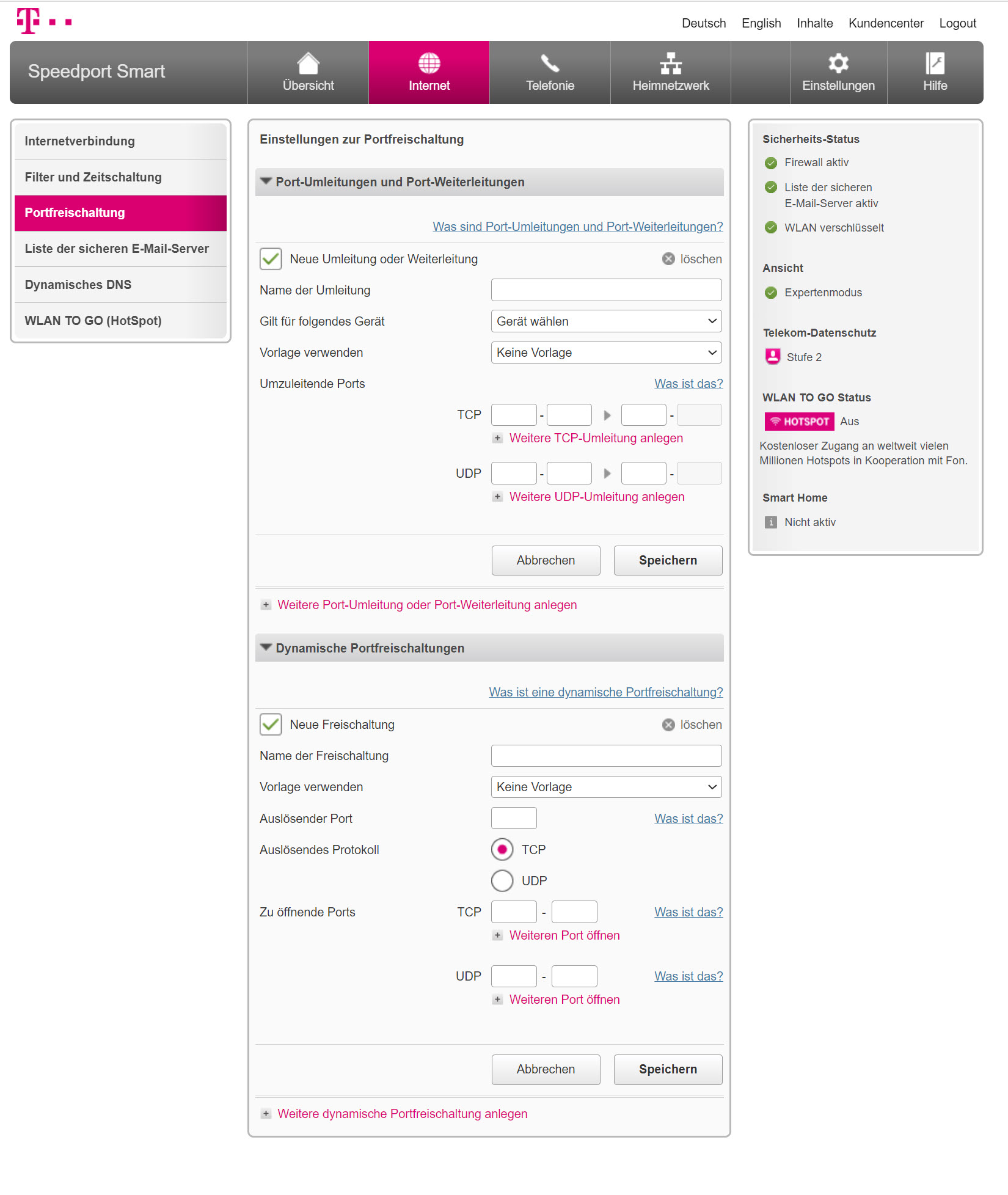Screen dimensions: 1008x1195
Task: Open the Einstellungen gear icon tab
Action: point(838,72)
